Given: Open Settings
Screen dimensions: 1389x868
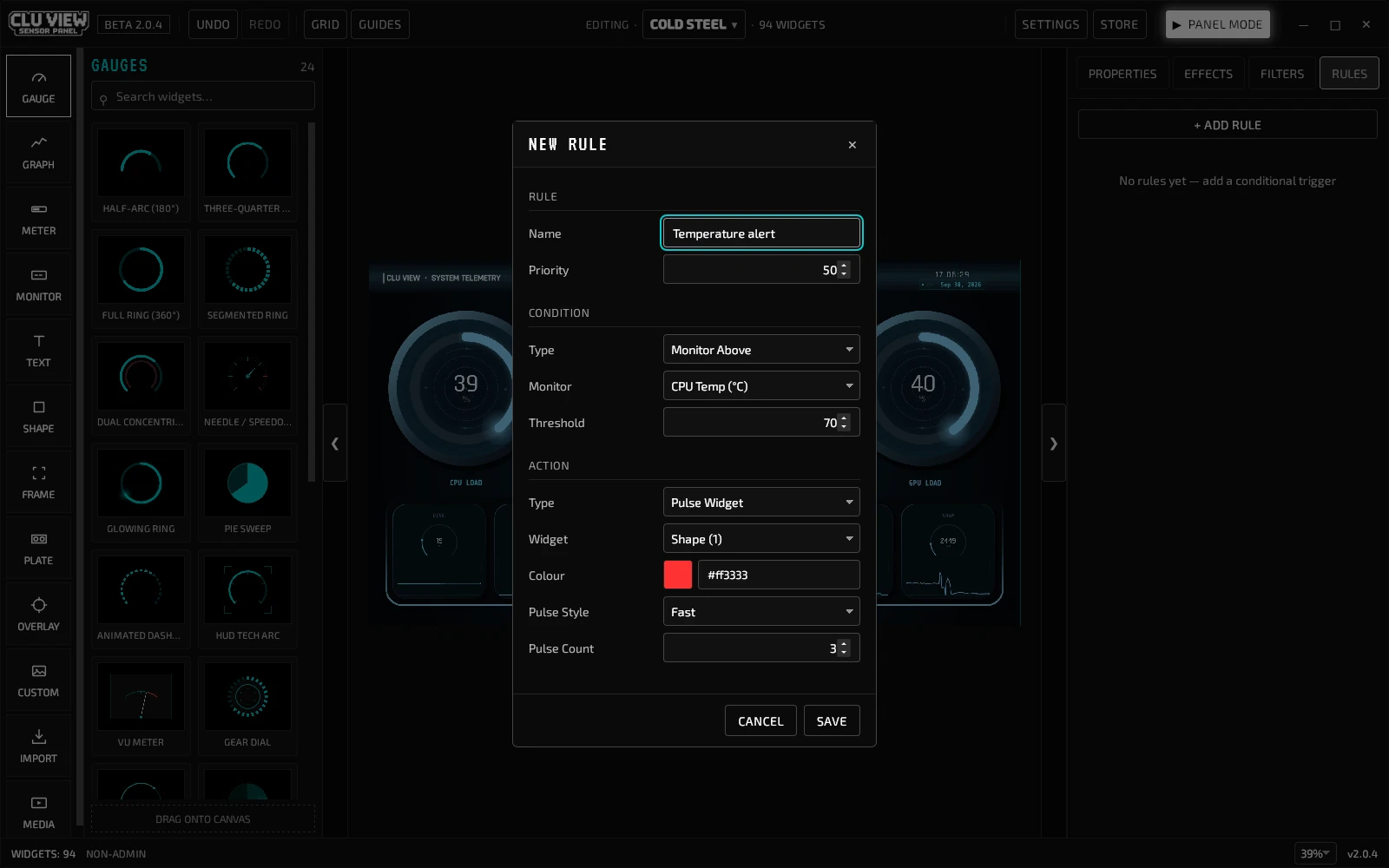Looking at the screenshot, I should coord(1050,24).
